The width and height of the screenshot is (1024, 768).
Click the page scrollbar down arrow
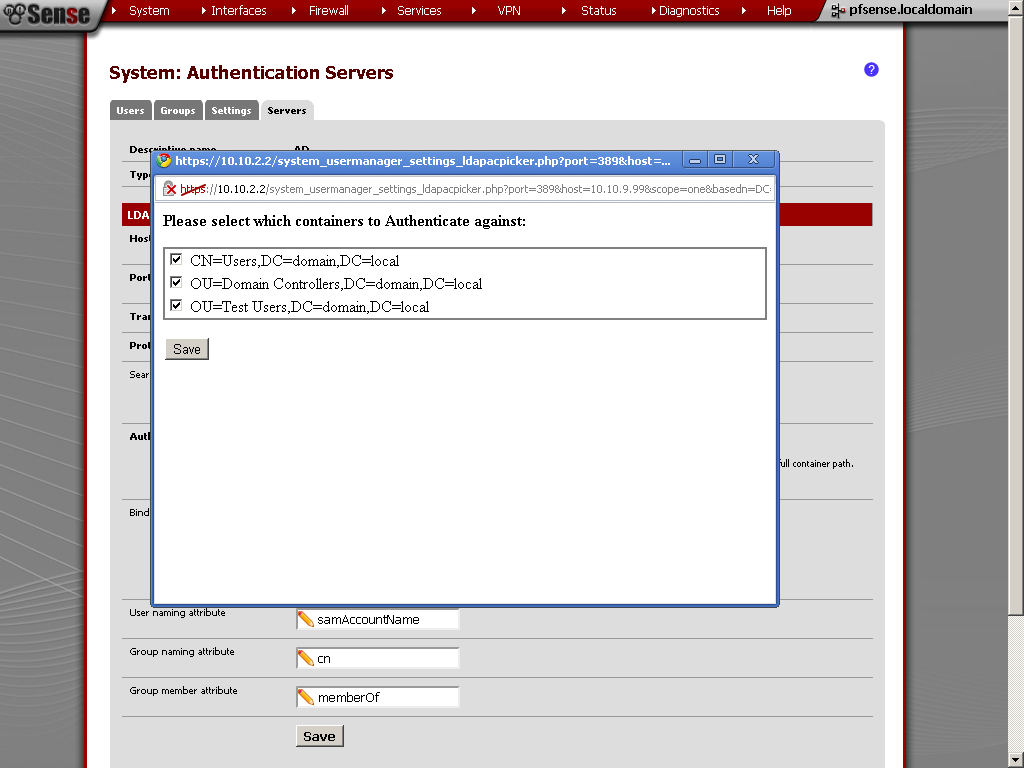tap(1016, 760)
